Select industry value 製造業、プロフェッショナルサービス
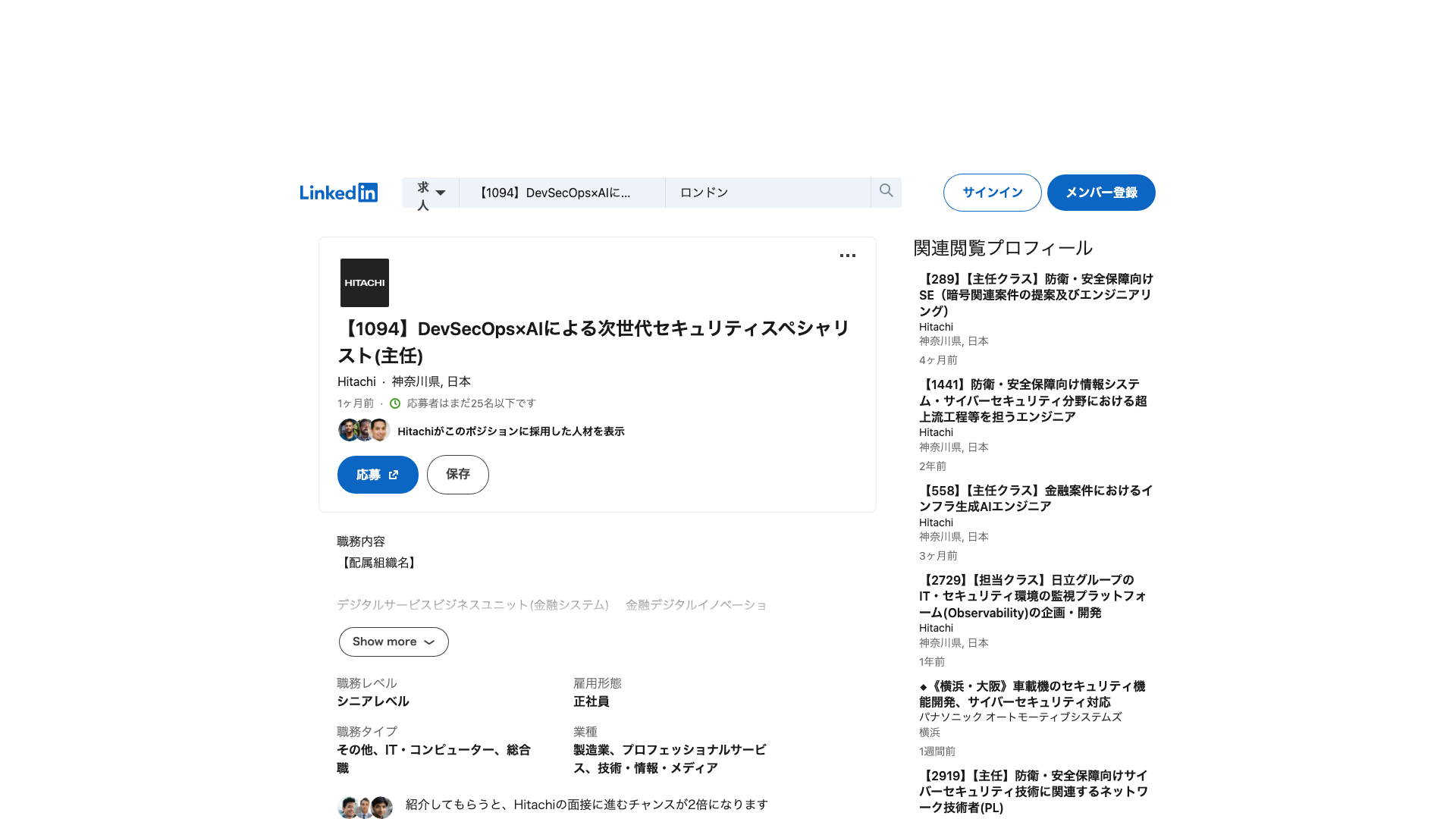The width and height of the screenshot is (1456, 819). [x=670, y=759]
